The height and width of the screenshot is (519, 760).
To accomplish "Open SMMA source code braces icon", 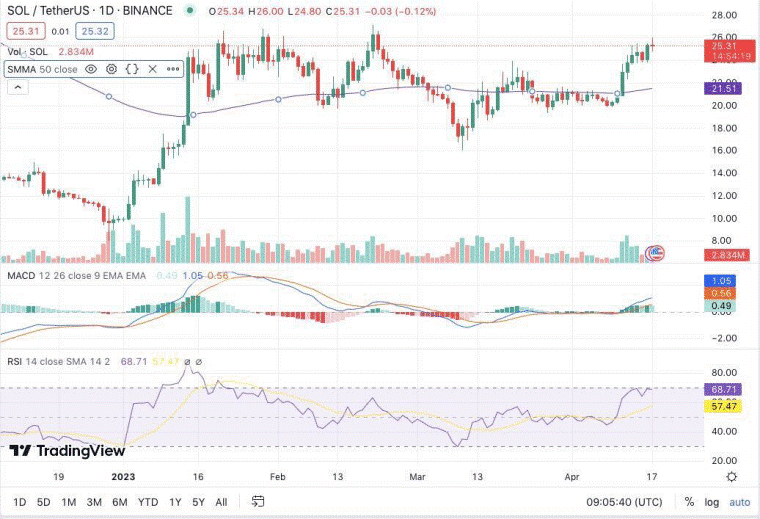I will coord(132,69).
